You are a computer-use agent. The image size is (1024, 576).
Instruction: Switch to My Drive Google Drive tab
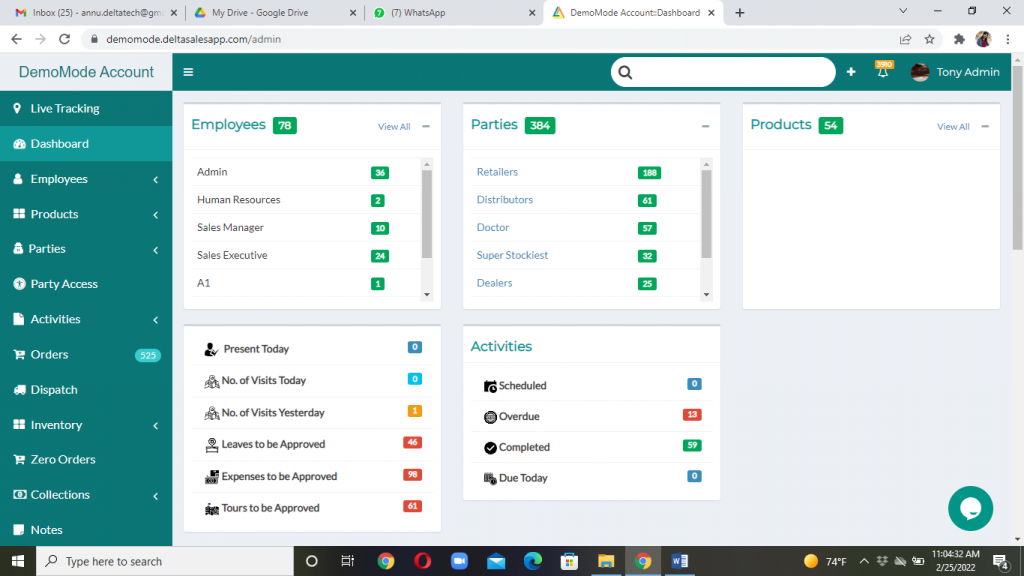click(x=275, y=12)
